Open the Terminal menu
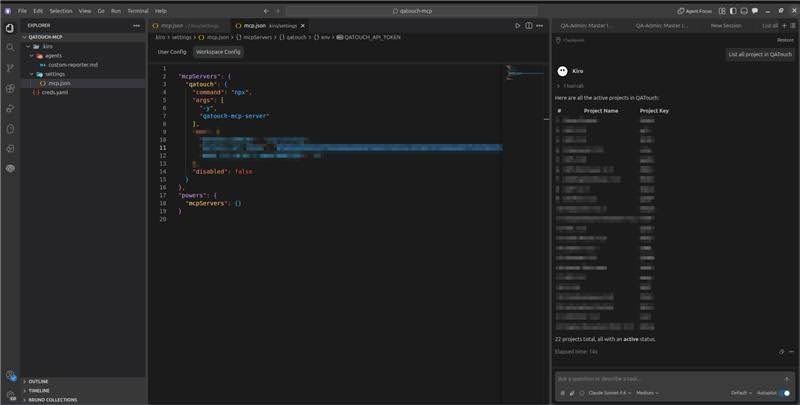800x405 pixels. [138, 11]
